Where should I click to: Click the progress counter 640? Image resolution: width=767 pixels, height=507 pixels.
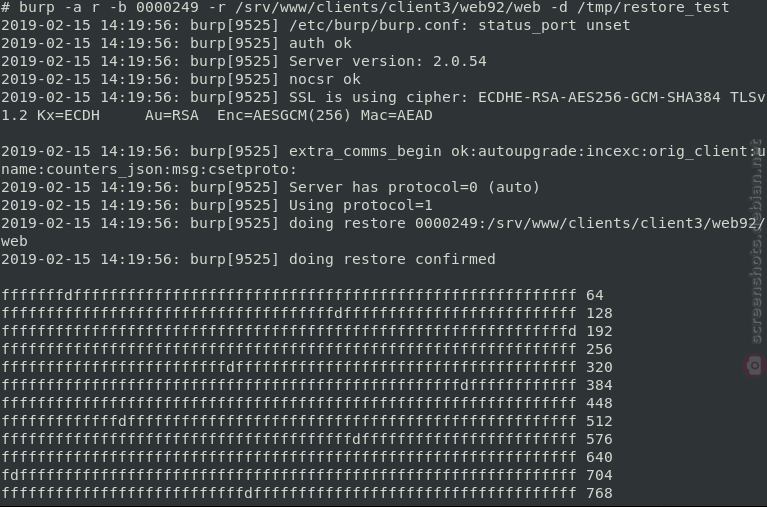coord(599,458)
